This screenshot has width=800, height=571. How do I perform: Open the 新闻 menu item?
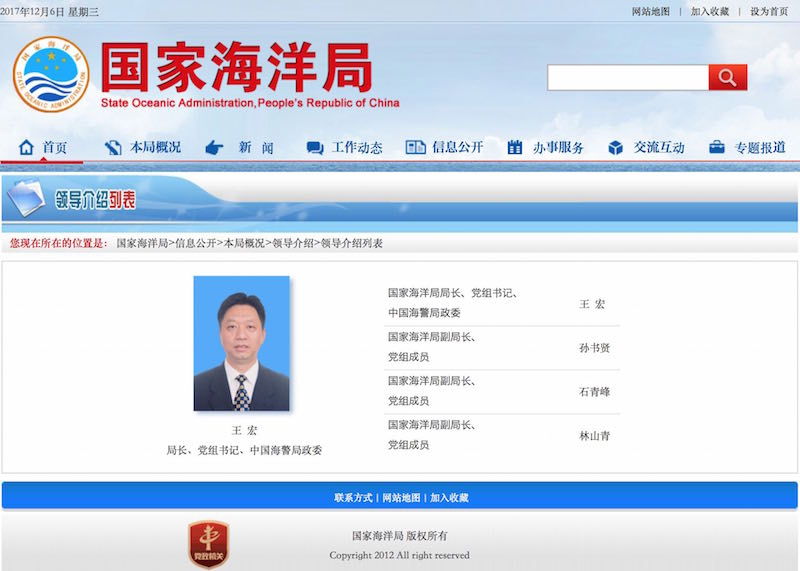click(256, 147)
